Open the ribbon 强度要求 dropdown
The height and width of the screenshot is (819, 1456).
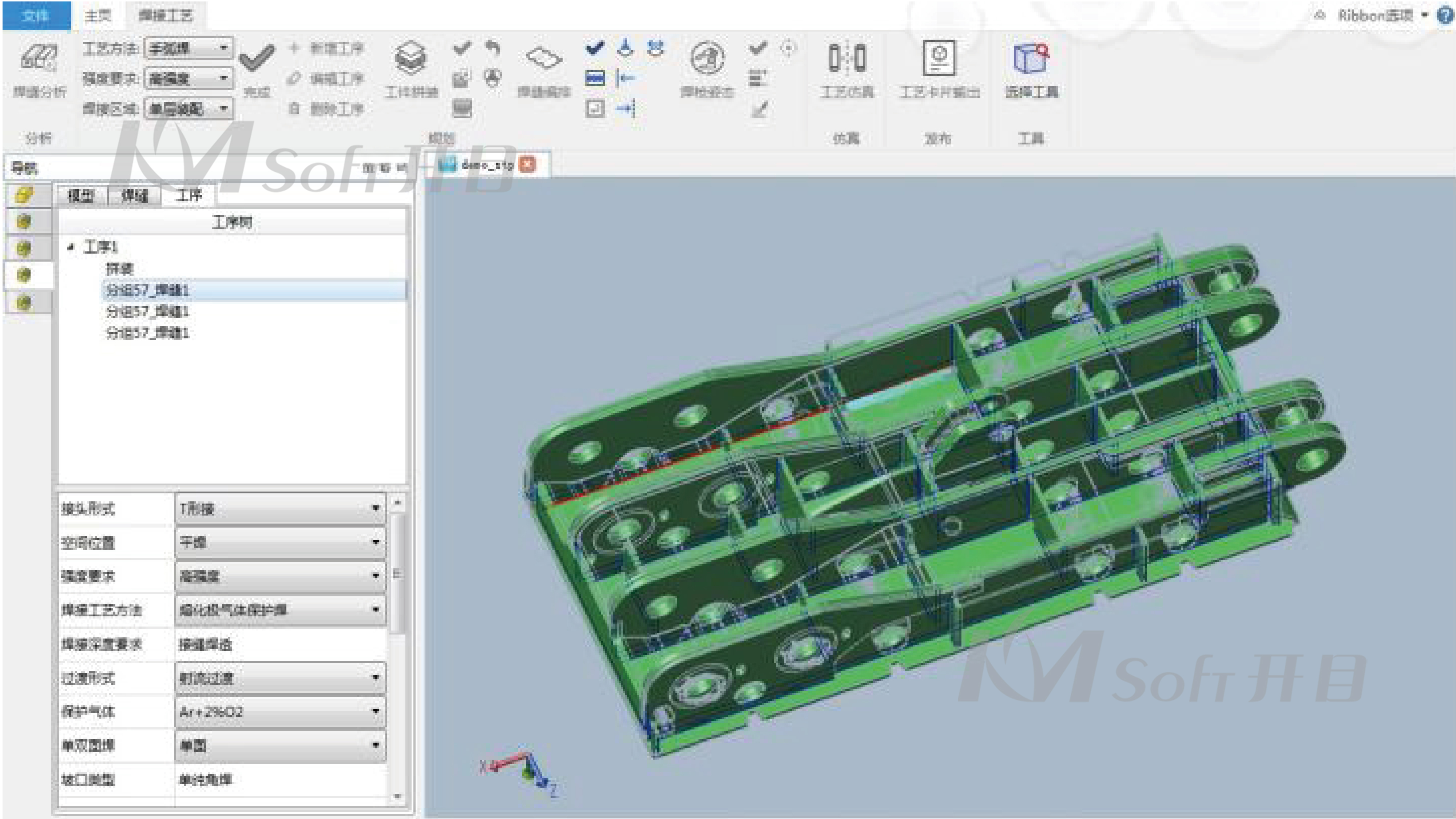pyautogui.click(x=189, y=78)
